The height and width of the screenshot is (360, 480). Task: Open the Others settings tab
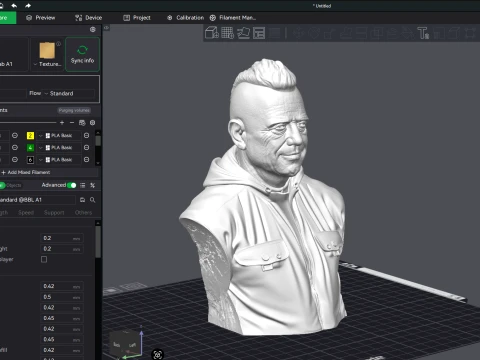(x=83, y=212)
